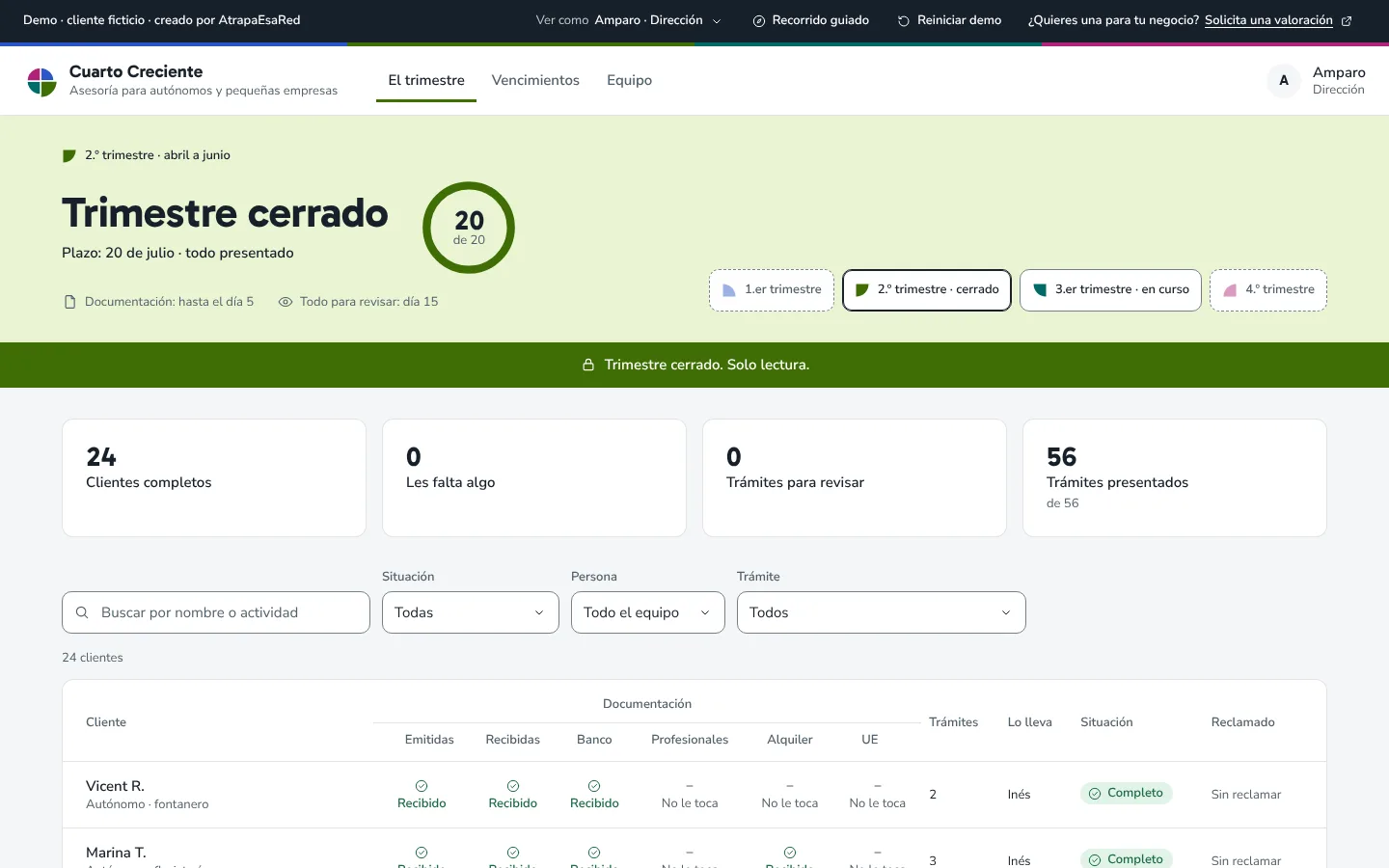The width and height of the screenshot is (1389, 868).
Task: Open the Trámite dropdown showing Todos
Action: click(x=882, y=612)
